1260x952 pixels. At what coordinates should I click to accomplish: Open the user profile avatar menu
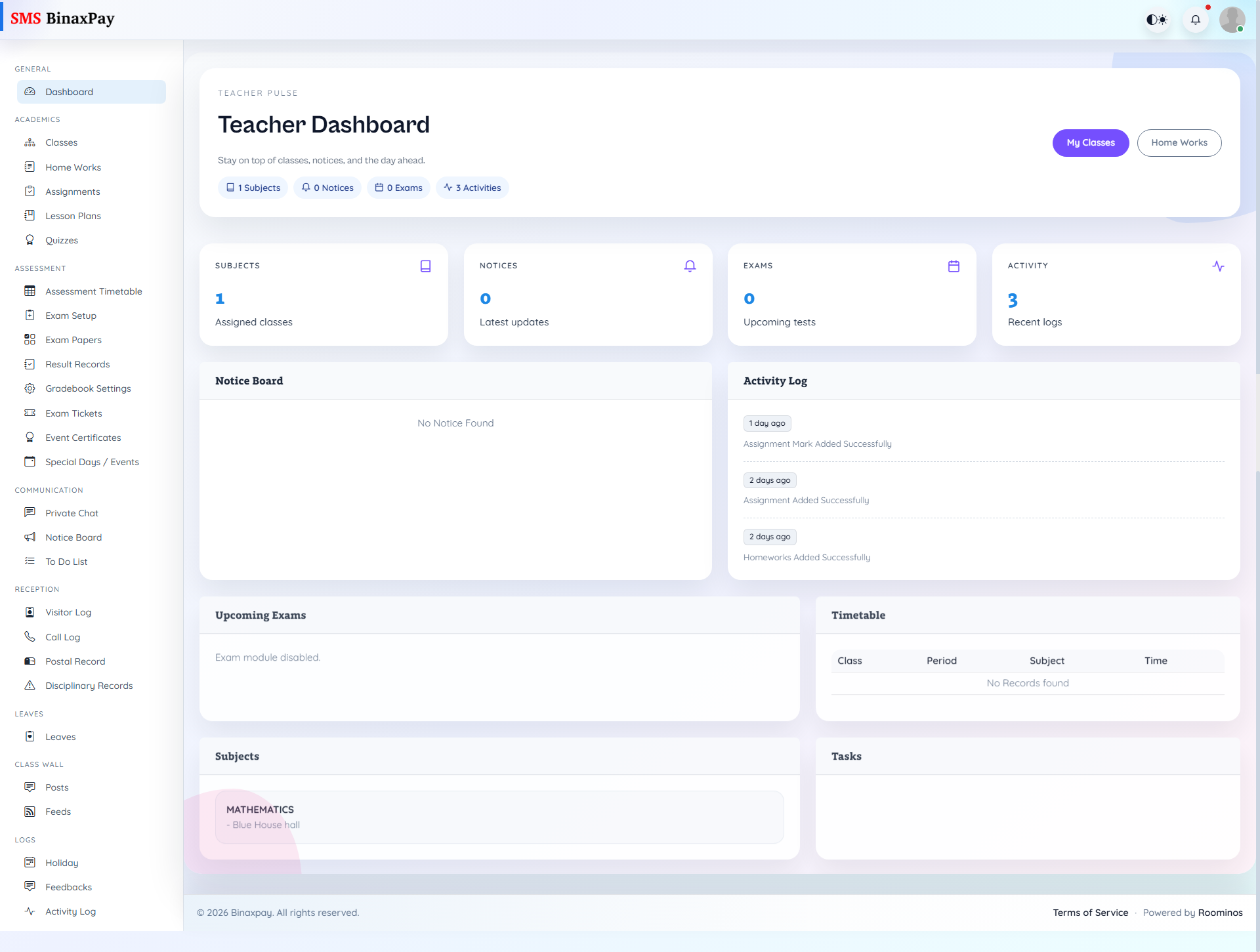point(1232,19)
